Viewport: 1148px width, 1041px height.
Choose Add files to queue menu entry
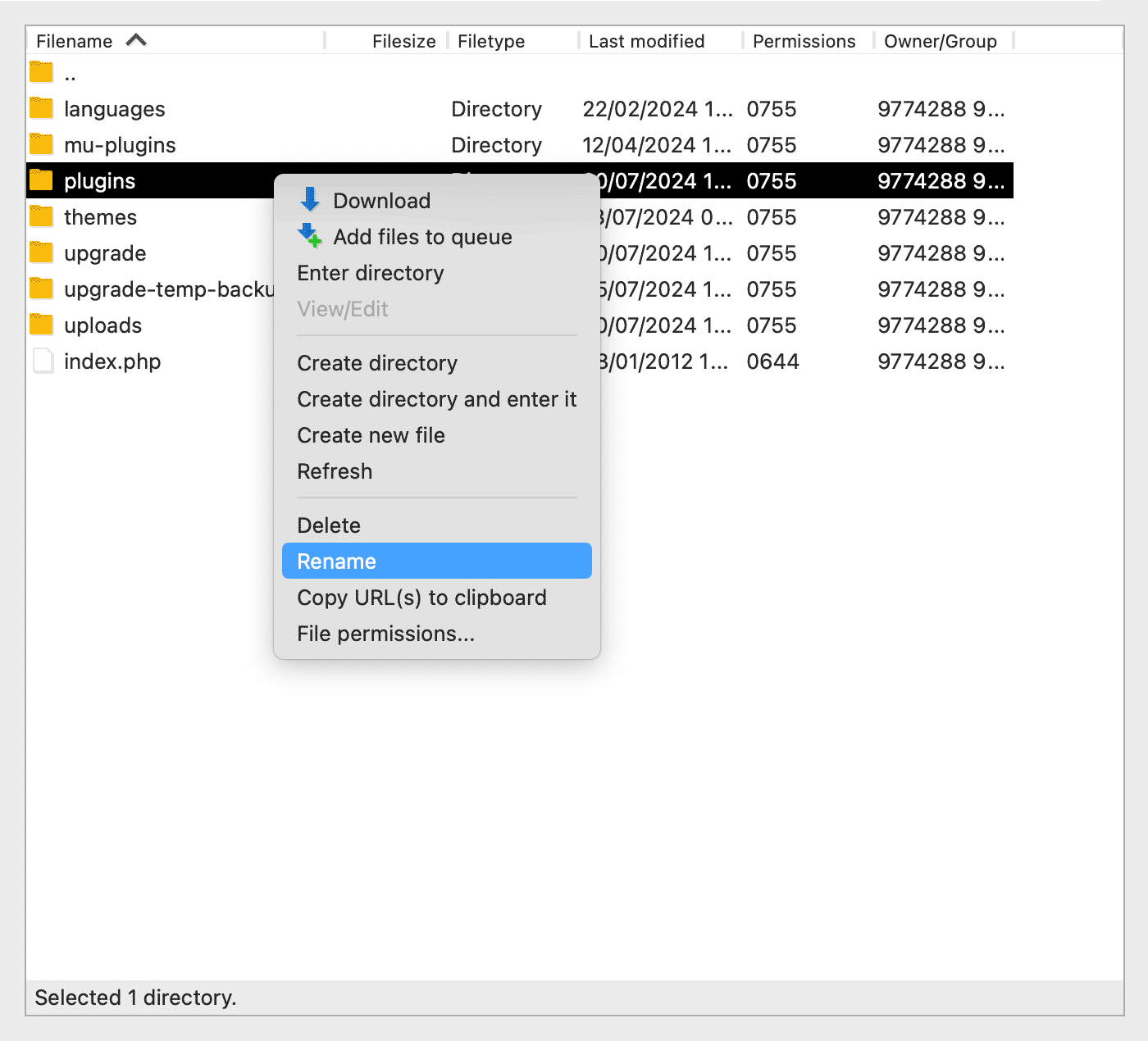click(437, 236)
